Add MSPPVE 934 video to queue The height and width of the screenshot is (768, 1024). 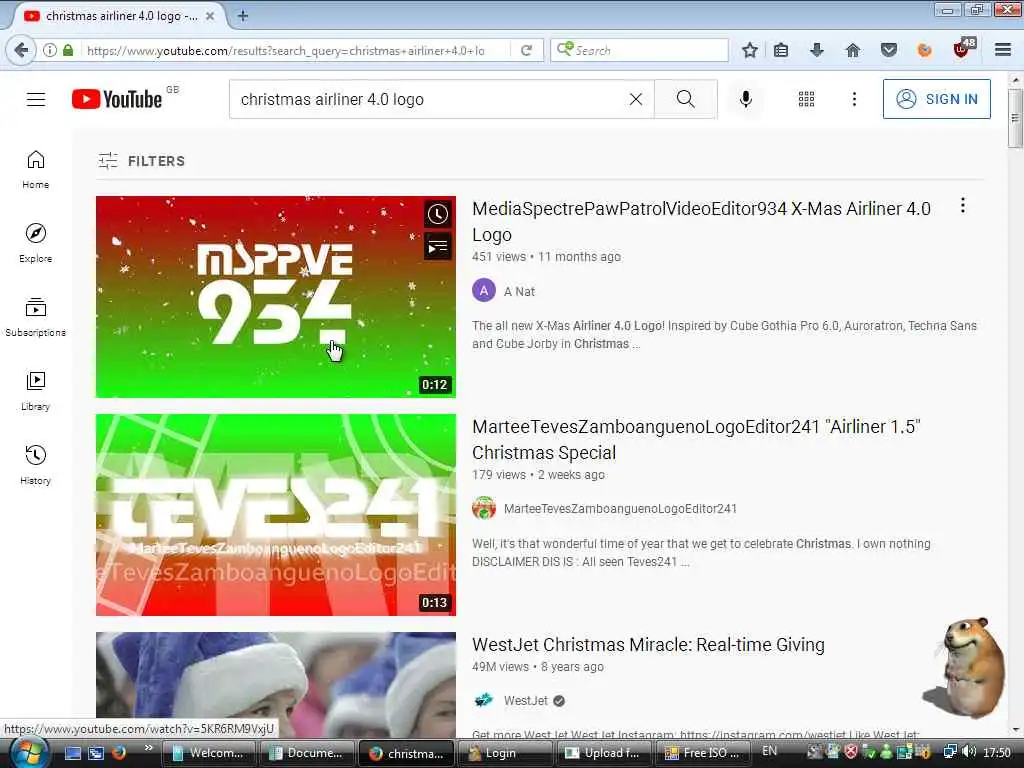(x=438, y=247)
